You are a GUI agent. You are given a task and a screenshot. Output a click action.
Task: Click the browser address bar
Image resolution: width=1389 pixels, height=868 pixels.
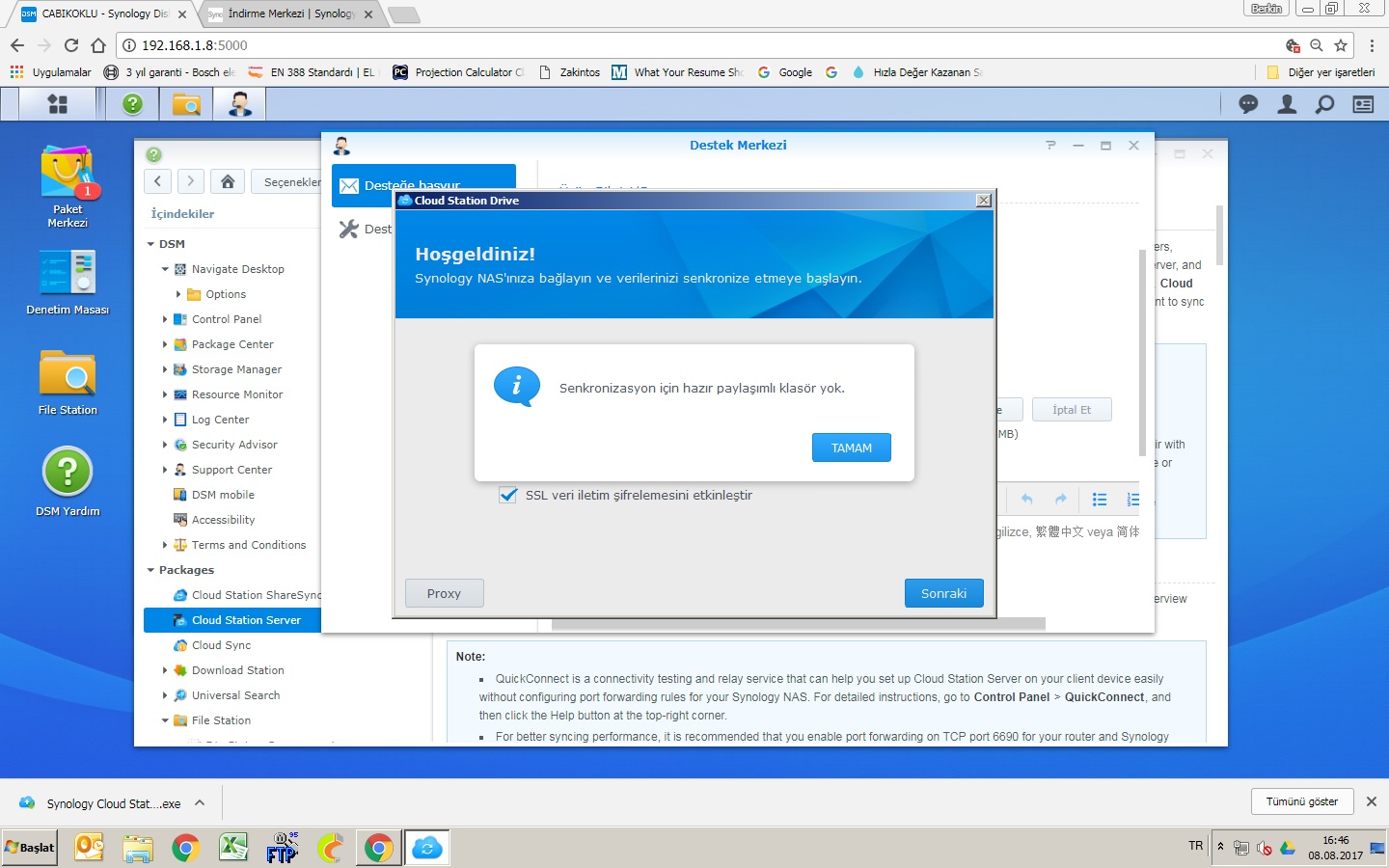tap(675, 45)
